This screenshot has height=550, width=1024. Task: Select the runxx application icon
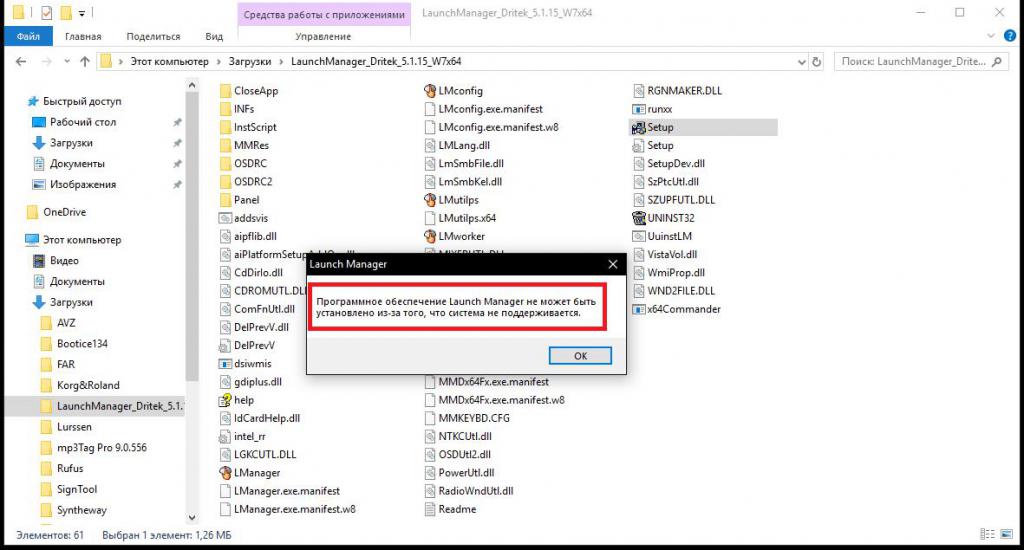[x=639, y=109]
